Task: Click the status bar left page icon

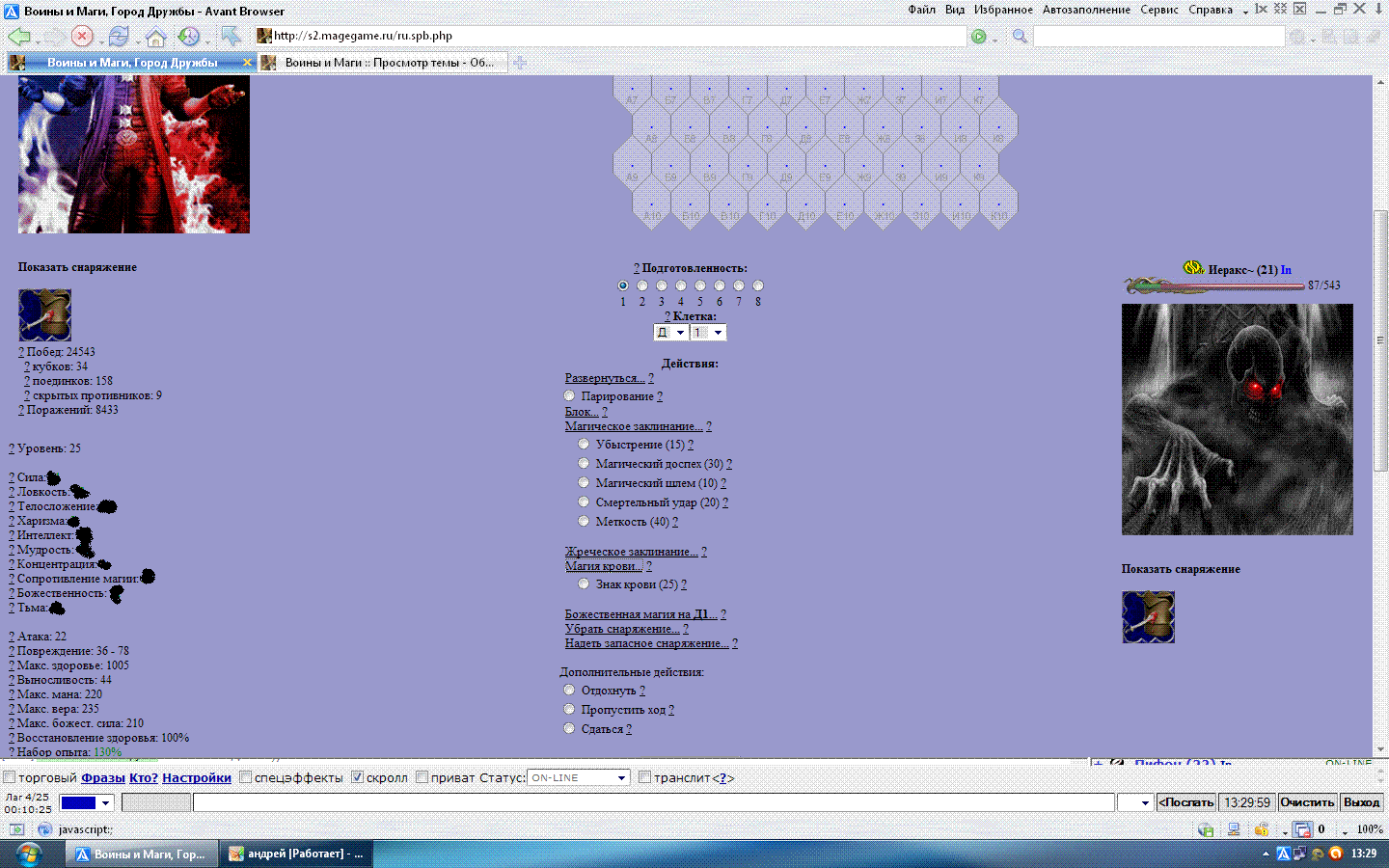Action: 16,829
